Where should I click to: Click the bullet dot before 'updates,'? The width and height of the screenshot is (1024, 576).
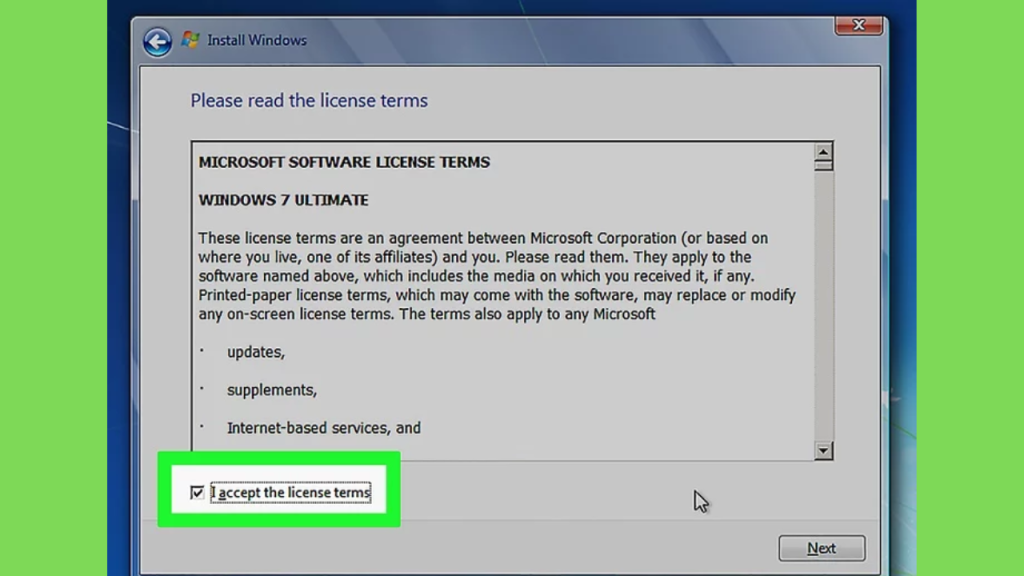tap(202, 351)
